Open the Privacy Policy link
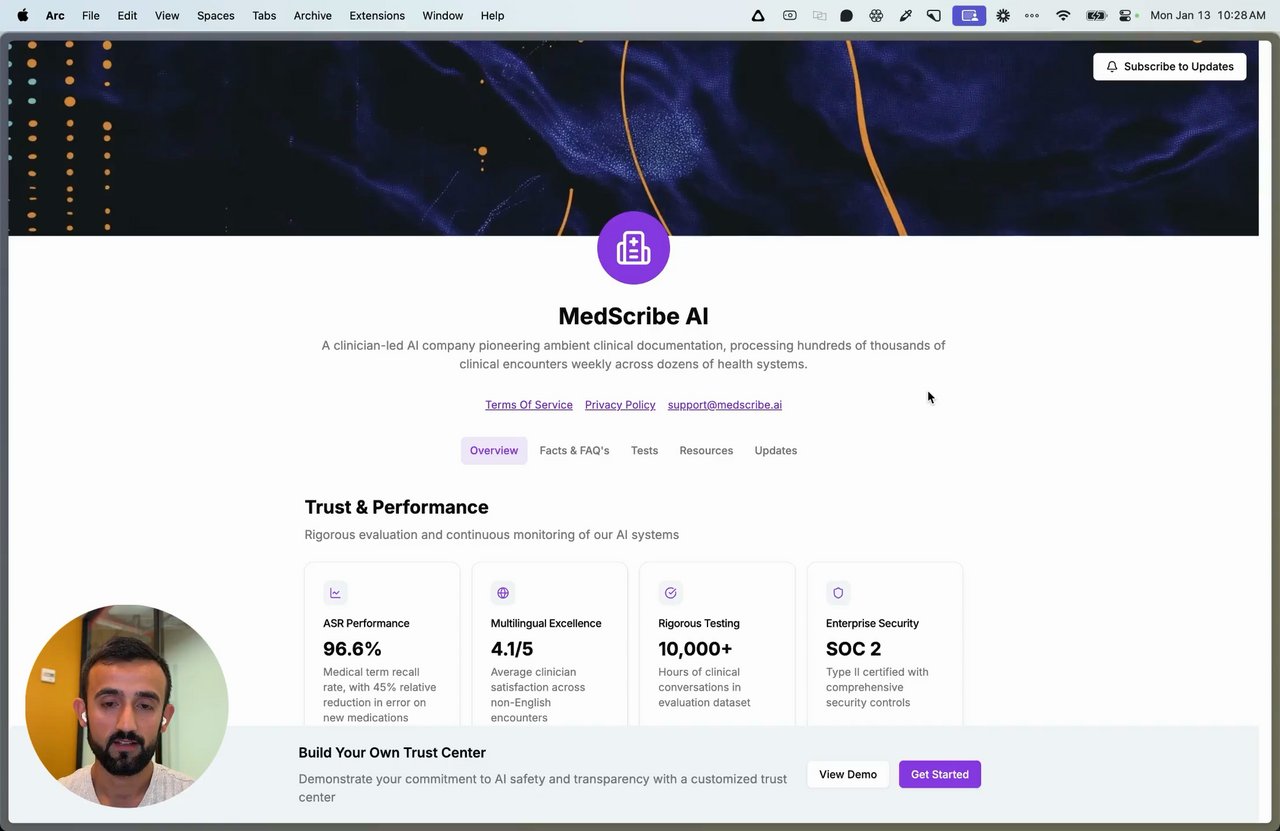 click(x=620, y=405)
